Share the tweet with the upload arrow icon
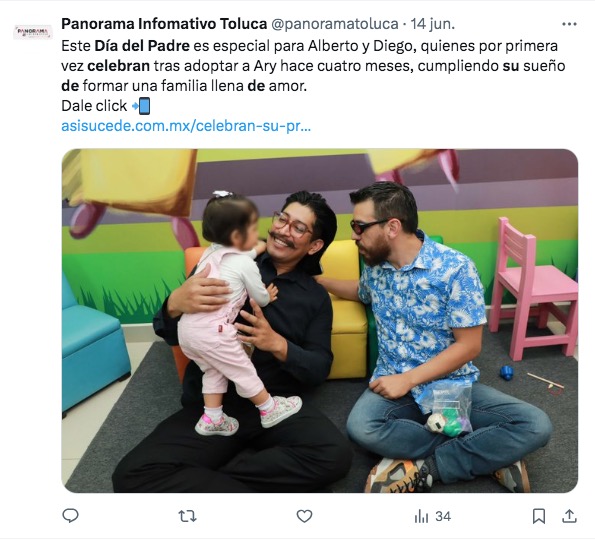 coord(569,516)
